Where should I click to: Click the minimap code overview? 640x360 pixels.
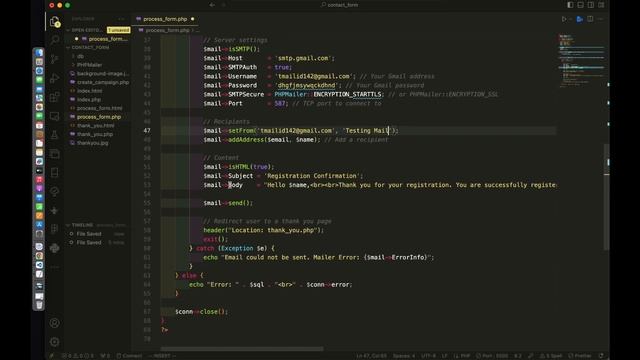[581, 60]
